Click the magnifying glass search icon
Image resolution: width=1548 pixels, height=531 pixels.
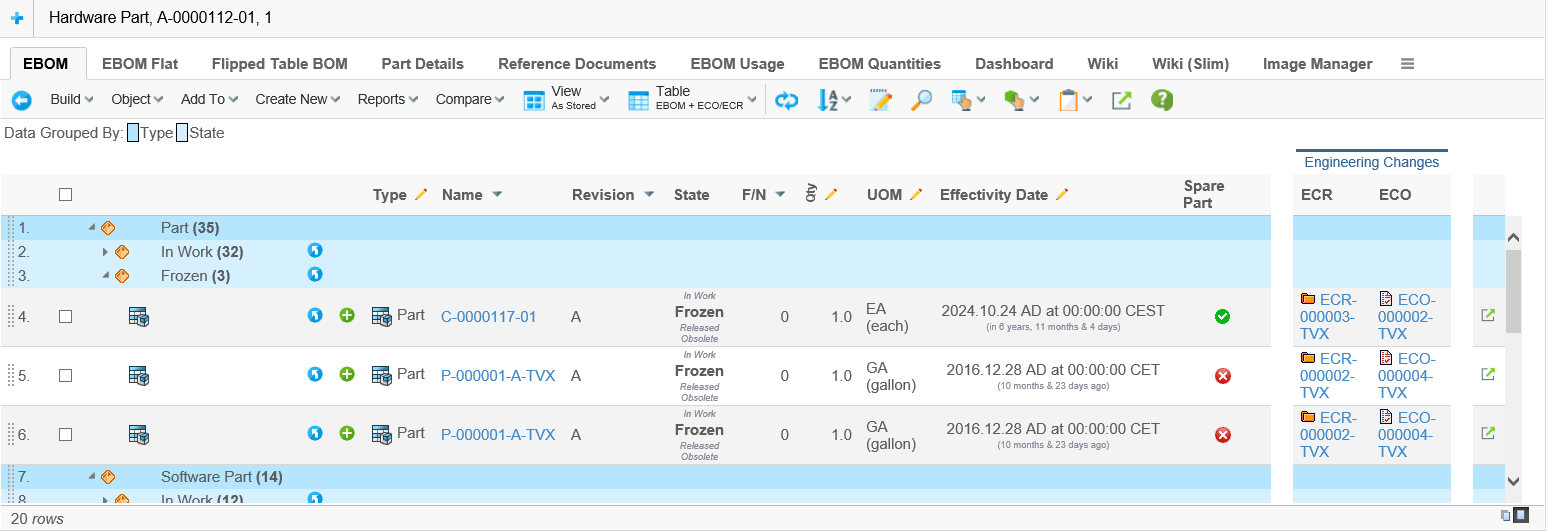921,100
